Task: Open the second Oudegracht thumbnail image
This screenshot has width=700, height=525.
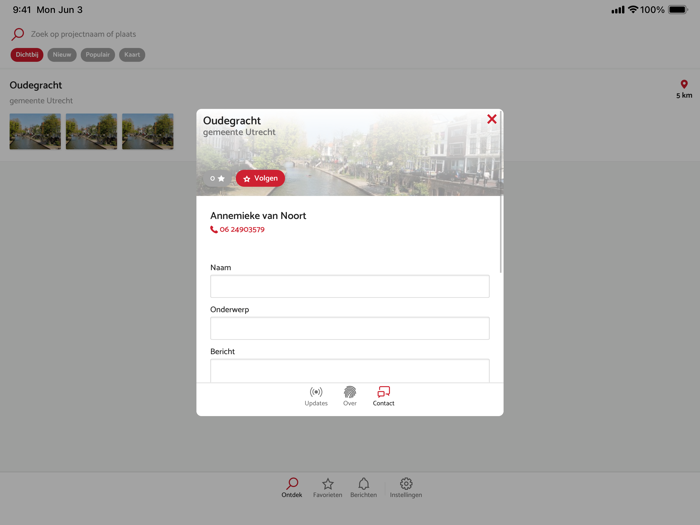Action: click(x=92, y=131)
